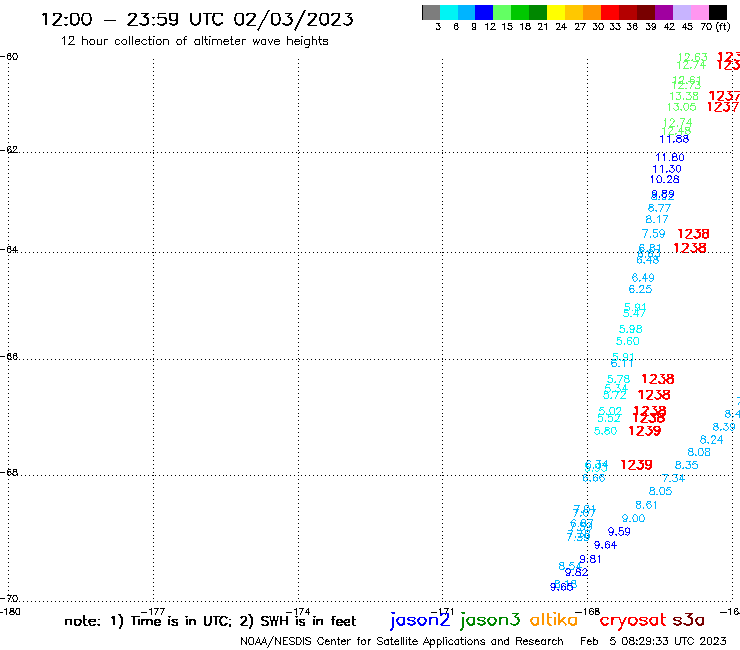
Task: Click the longitude axis label -180
Action: (10, 612)
